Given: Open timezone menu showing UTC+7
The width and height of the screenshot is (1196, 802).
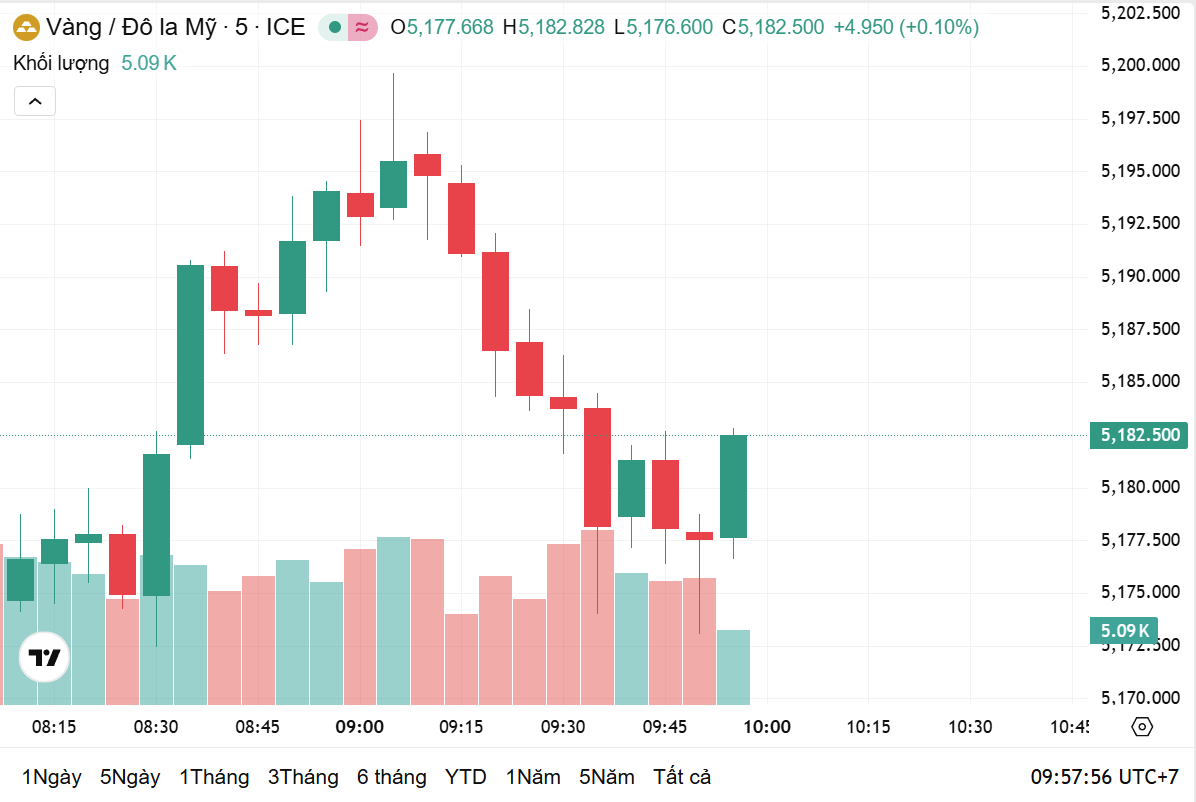Looking at the screenshot, I should [x=1105, y=777].
